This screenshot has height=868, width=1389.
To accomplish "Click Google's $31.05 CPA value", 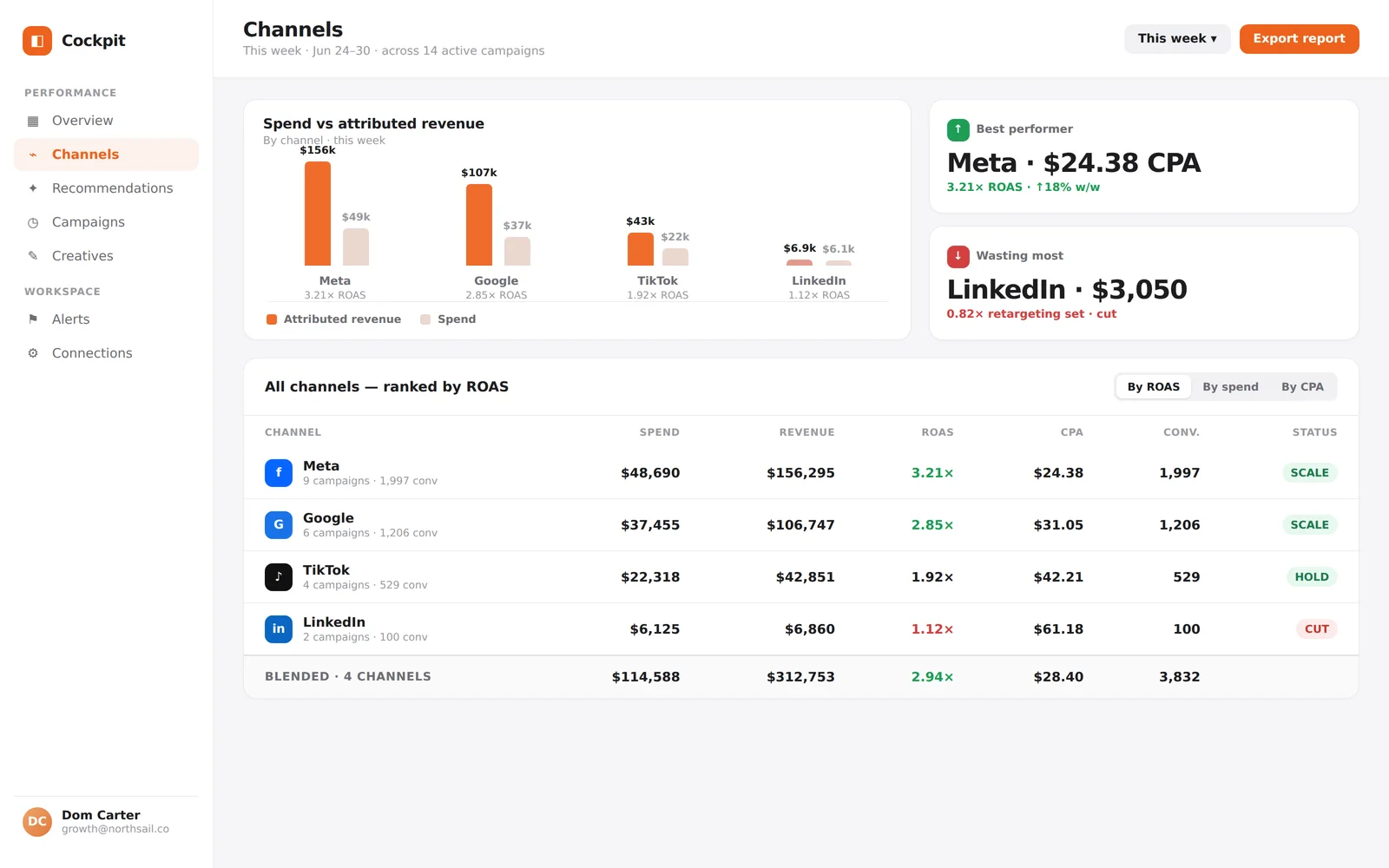I will 1058,525.
